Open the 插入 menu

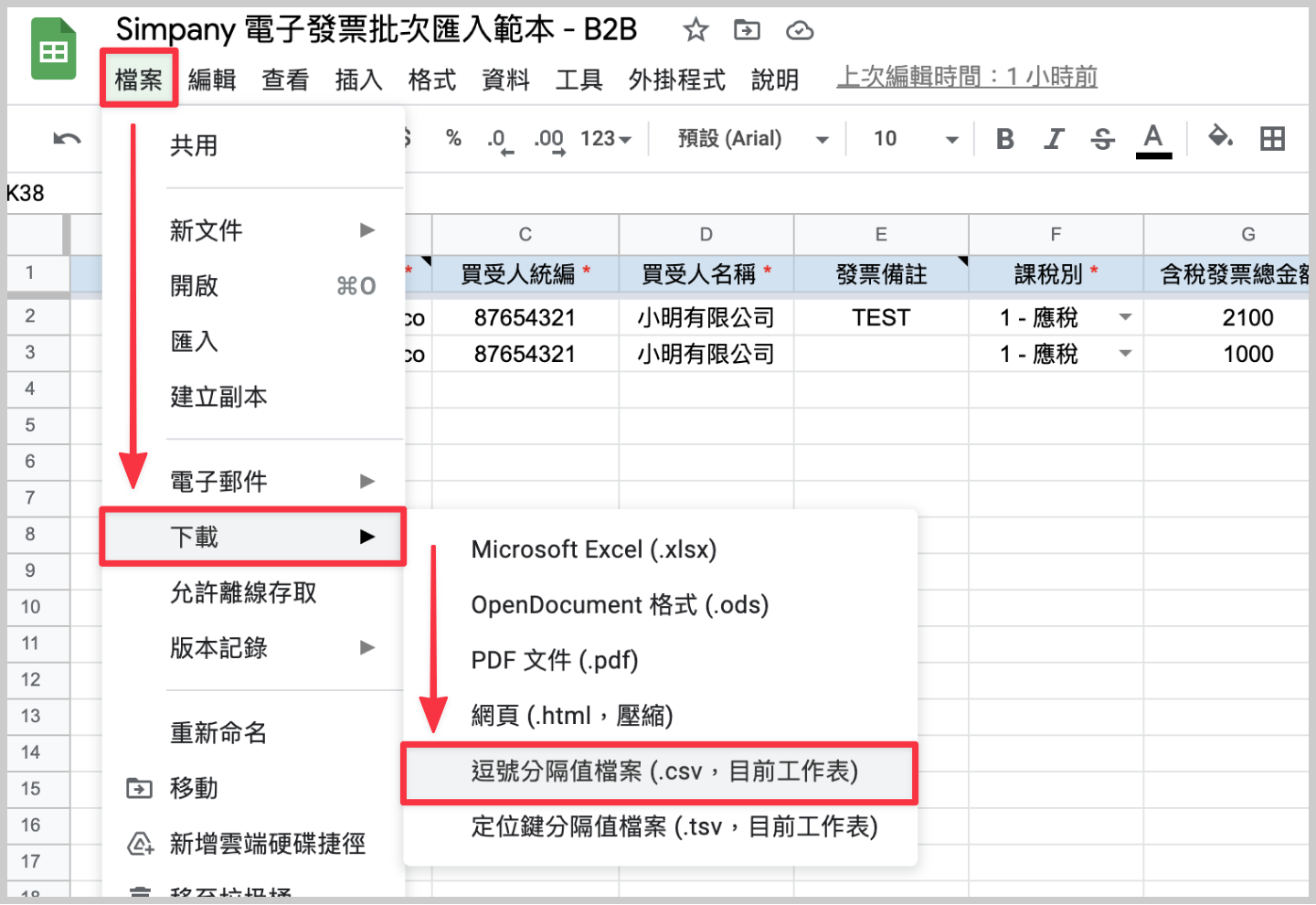tap(358, 80)
